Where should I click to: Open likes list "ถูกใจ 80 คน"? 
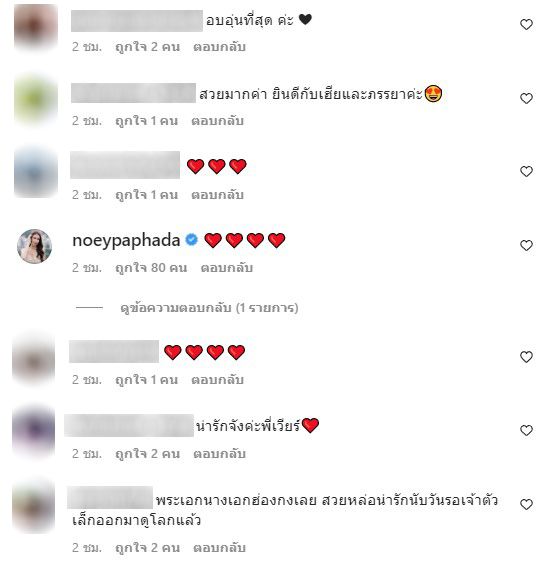(x=151, y=268)
